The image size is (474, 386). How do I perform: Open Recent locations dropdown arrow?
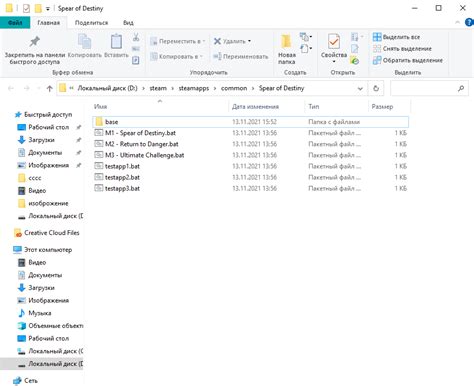click(x=39, y=89)
